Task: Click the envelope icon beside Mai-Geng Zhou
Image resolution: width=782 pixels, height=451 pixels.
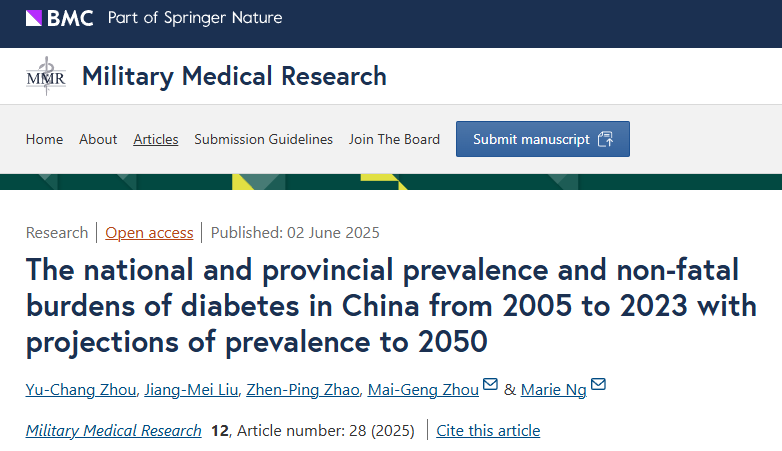Action: click(490, 385)
